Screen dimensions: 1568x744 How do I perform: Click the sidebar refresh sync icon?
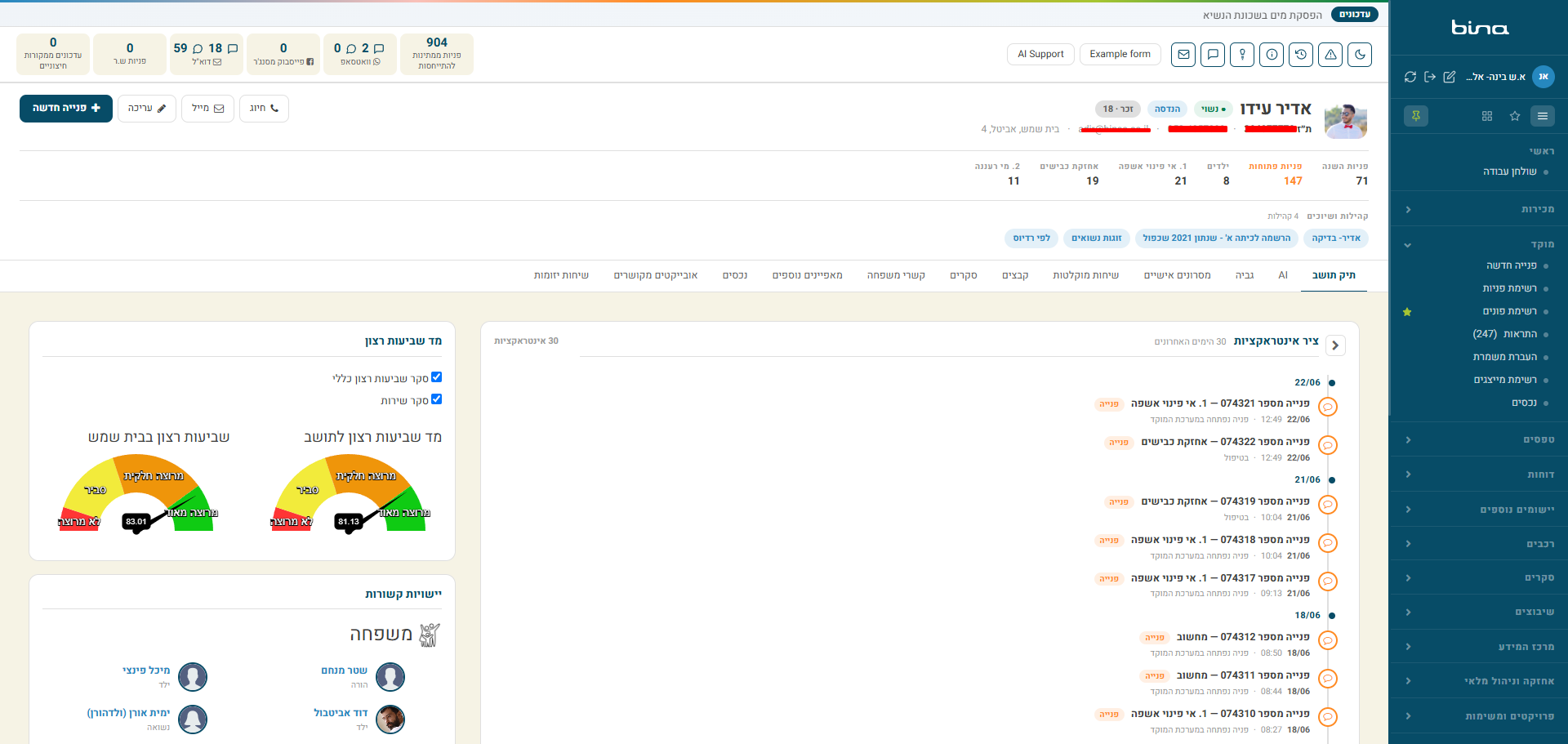pyautogui.click(x=1410, y=77)
